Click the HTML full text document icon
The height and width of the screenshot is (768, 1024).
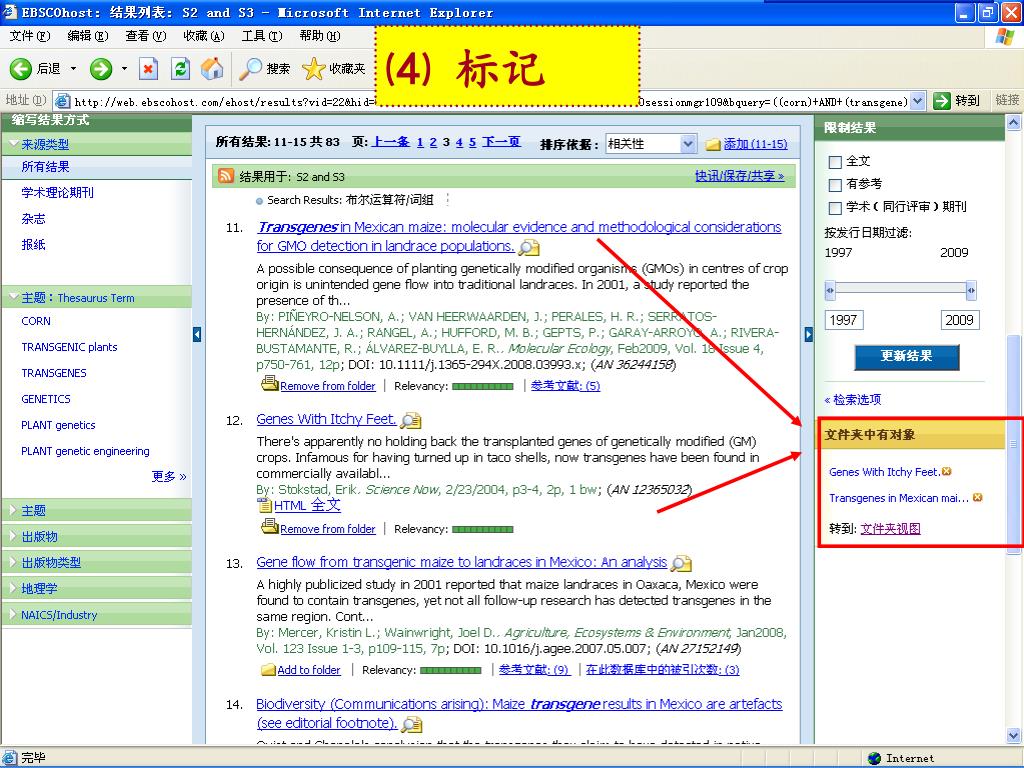tap(264, 505)
